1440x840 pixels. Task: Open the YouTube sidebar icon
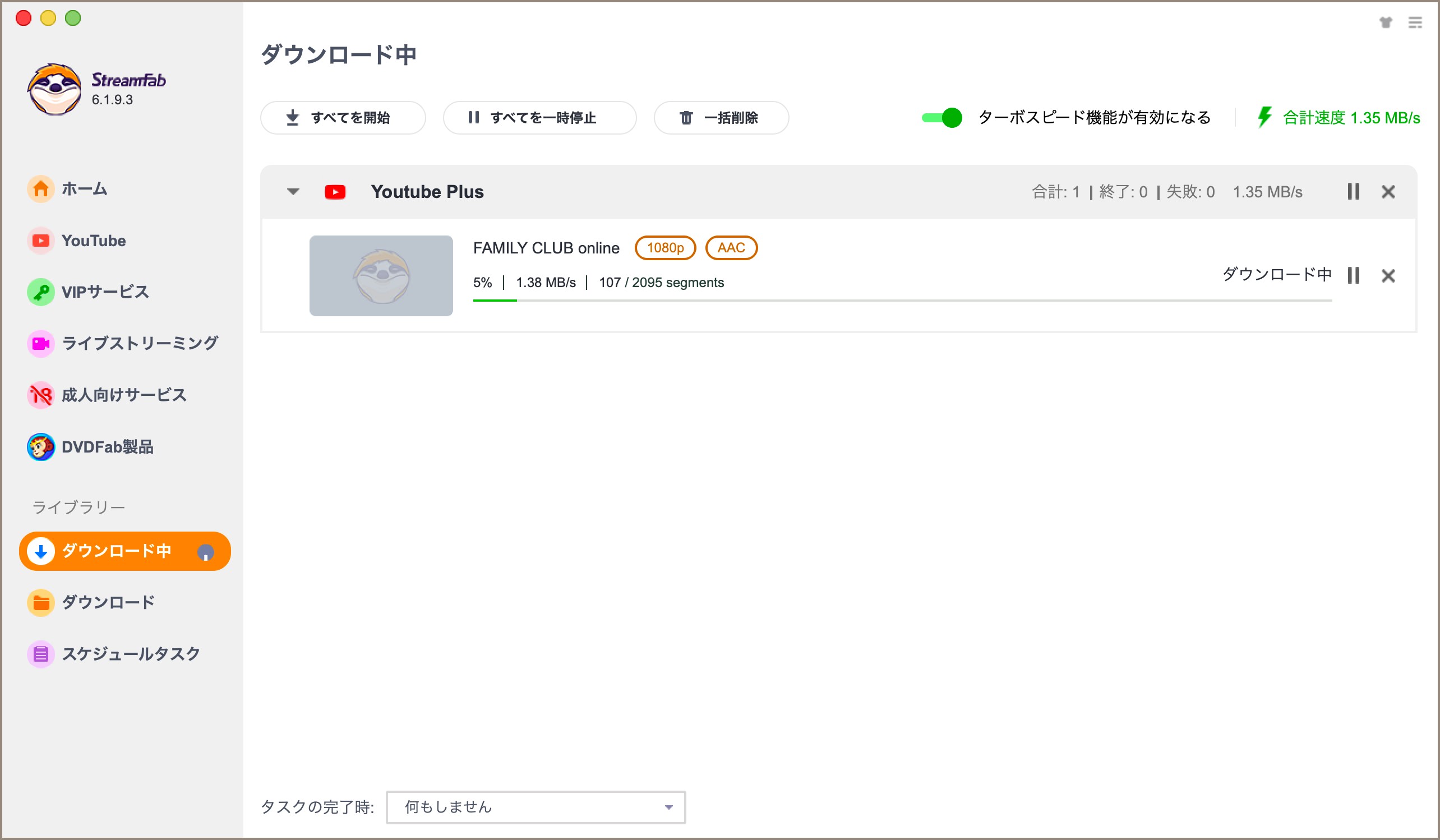[x=40, y=241]
